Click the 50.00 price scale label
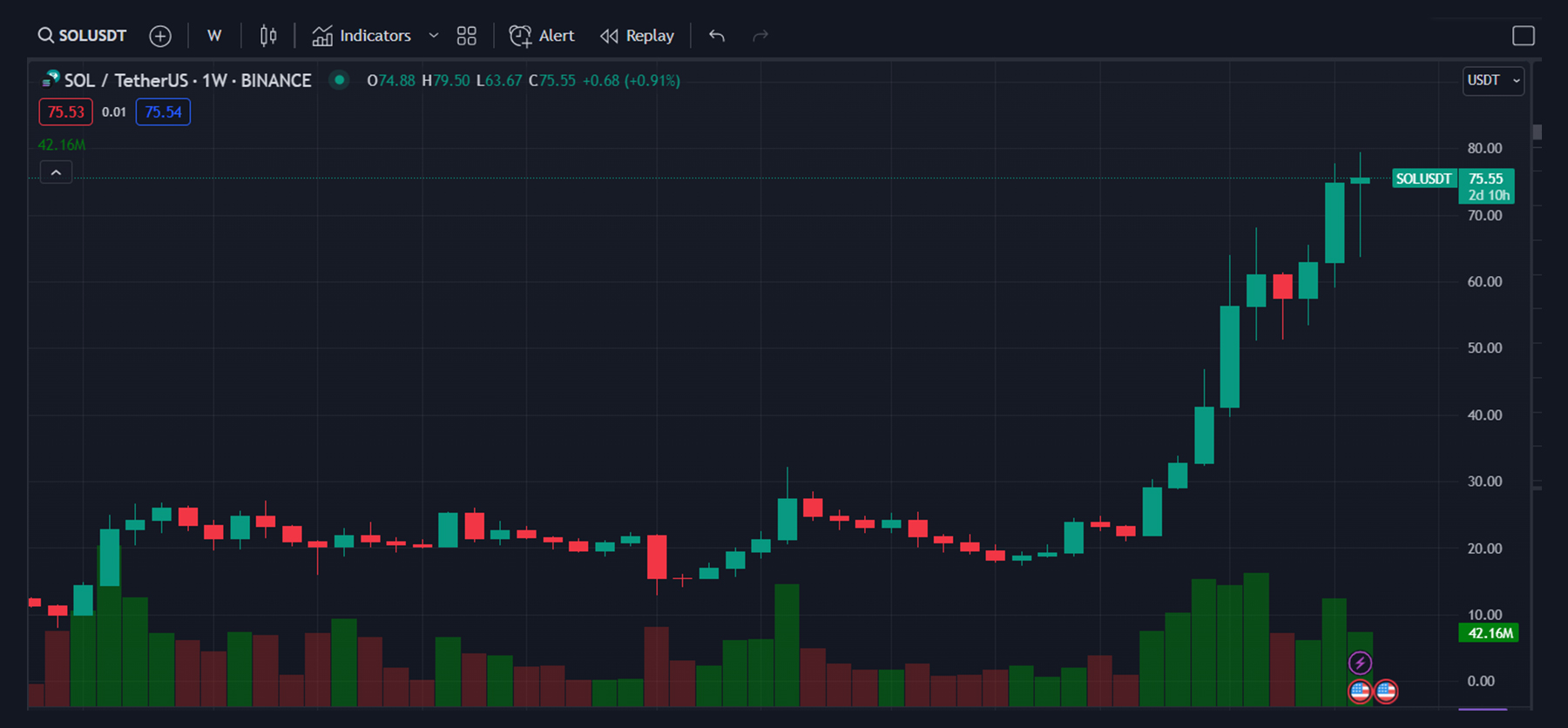The height and width of the screenshot is (728, 1568). click(x=1484, y=347)
